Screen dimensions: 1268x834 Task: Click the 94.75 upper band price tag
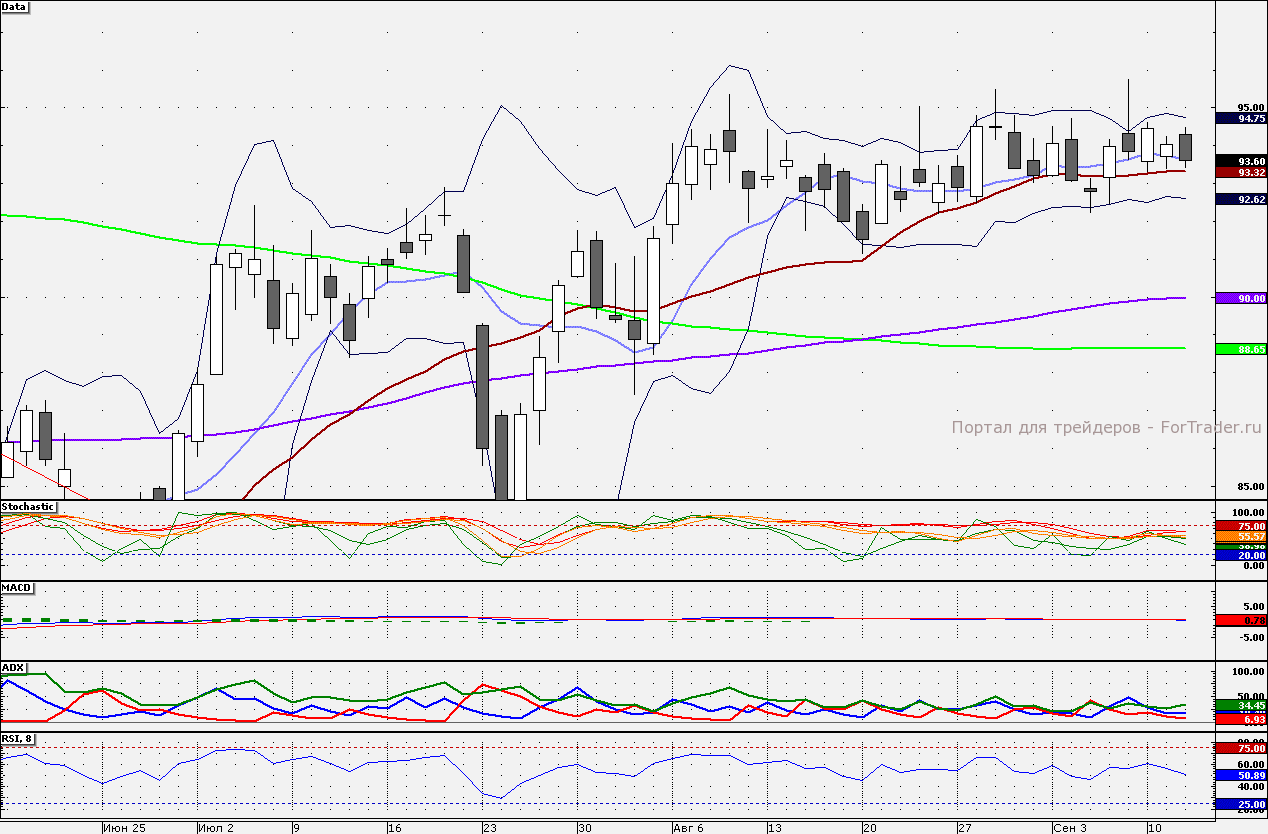tap(1241, 118)
